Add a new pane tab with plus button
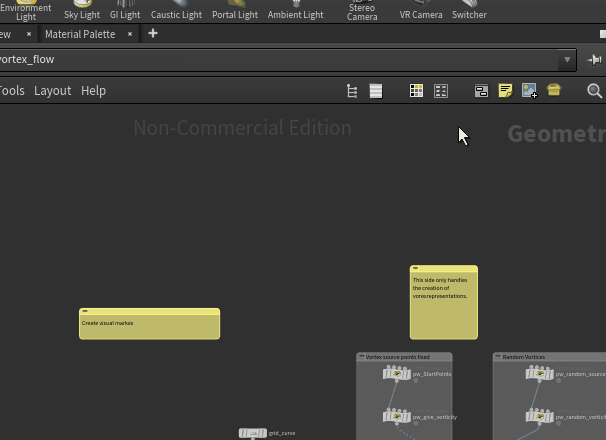The image size is (606, 440). click(153, 34)
